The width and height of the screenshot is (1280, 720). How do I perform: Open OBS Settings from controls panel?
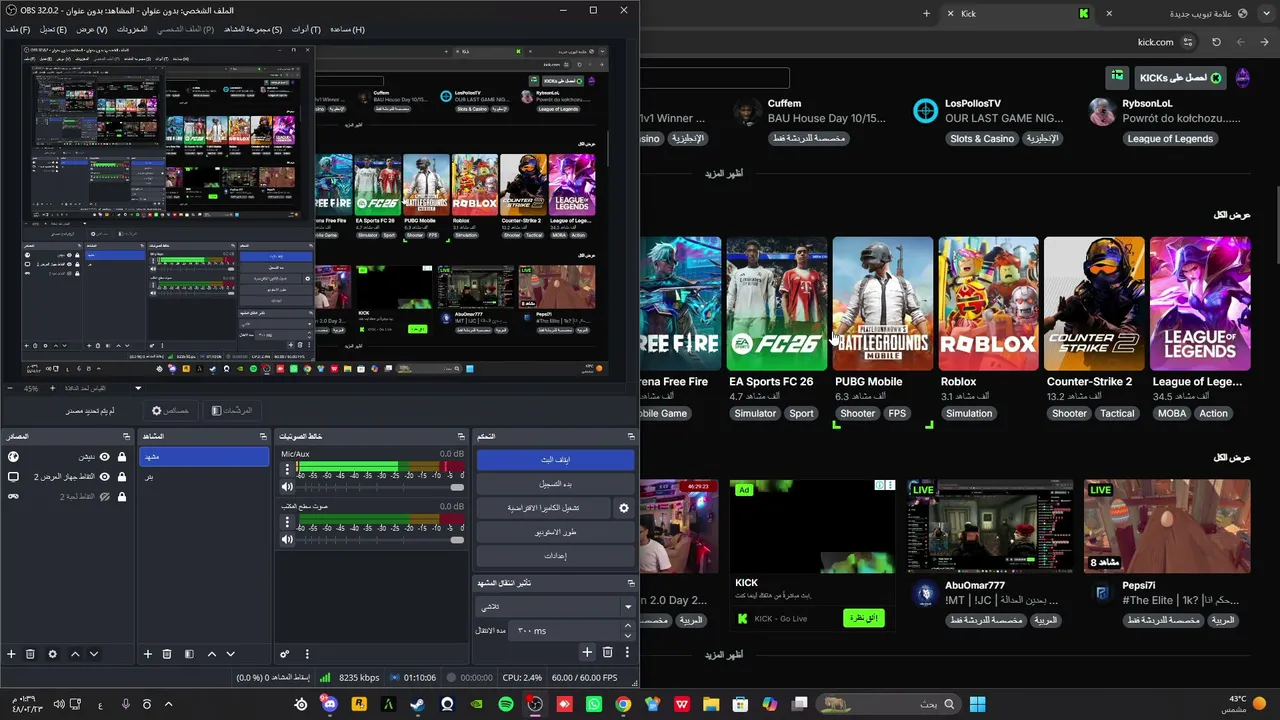point(555,556)
